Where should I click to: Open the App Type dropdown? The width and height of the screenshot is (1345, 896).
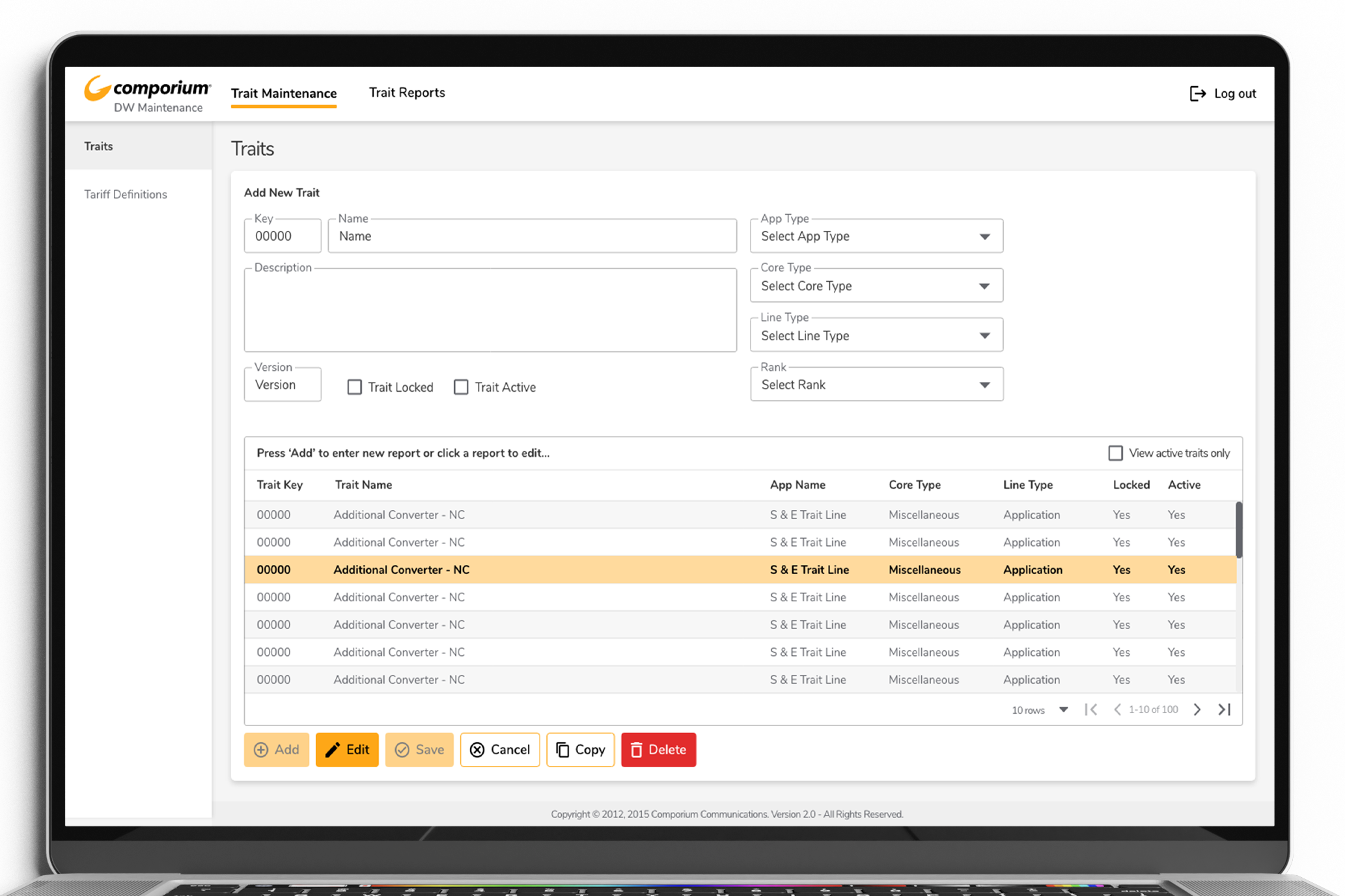pyautogui.click(x=876, y=236)
